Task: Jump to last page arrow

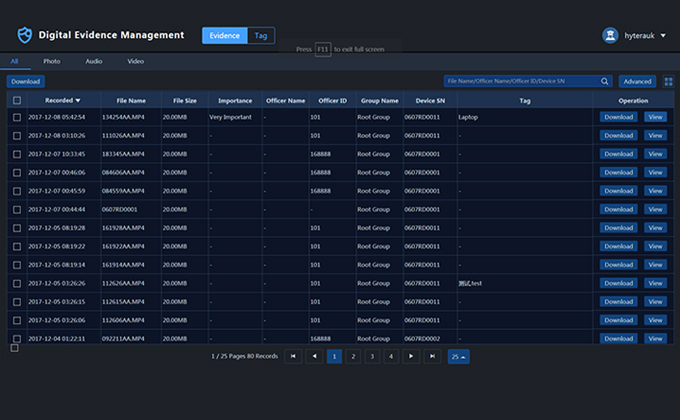Action: (432, 357)
